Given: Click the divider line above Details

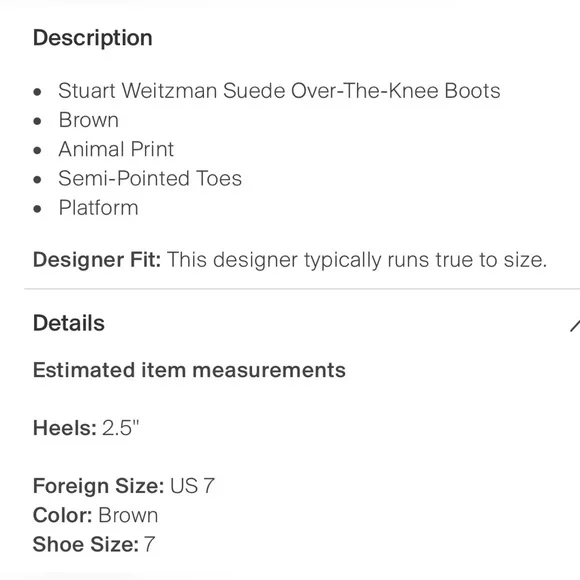Looking at the screenshot, I should (302, 289).
